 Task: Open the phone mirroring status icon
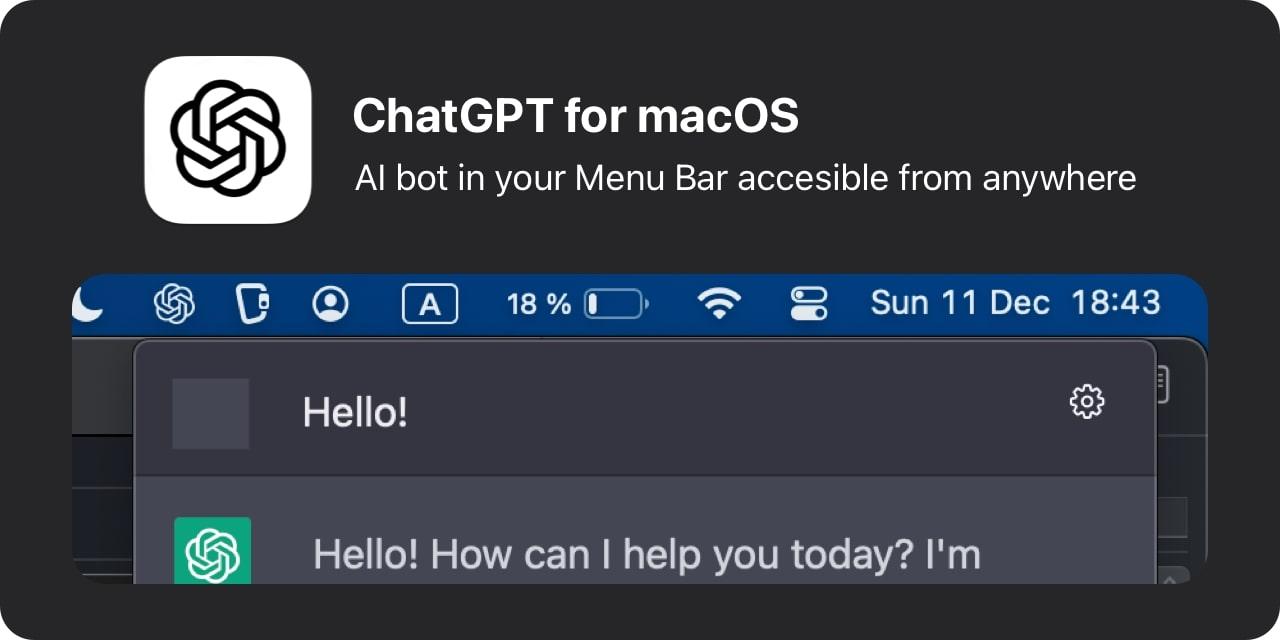coord(251,303)
